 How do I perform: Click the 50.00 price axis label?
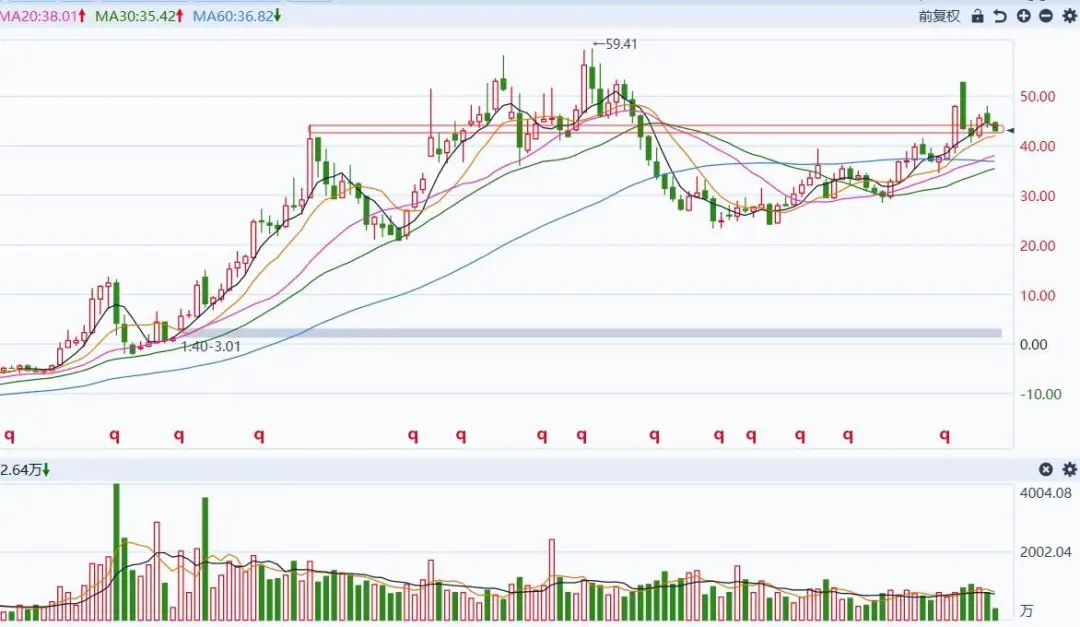click(1036, 97)
